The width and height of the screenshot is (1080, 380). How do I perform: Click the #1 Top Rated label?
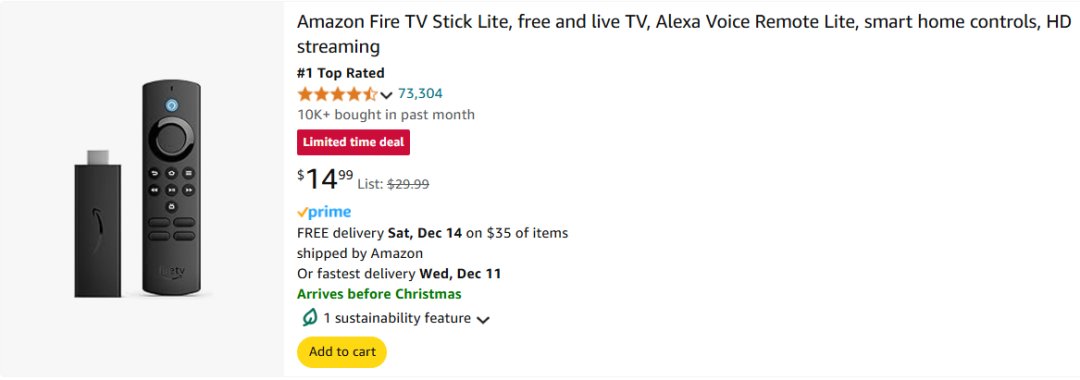pos(341,73)
